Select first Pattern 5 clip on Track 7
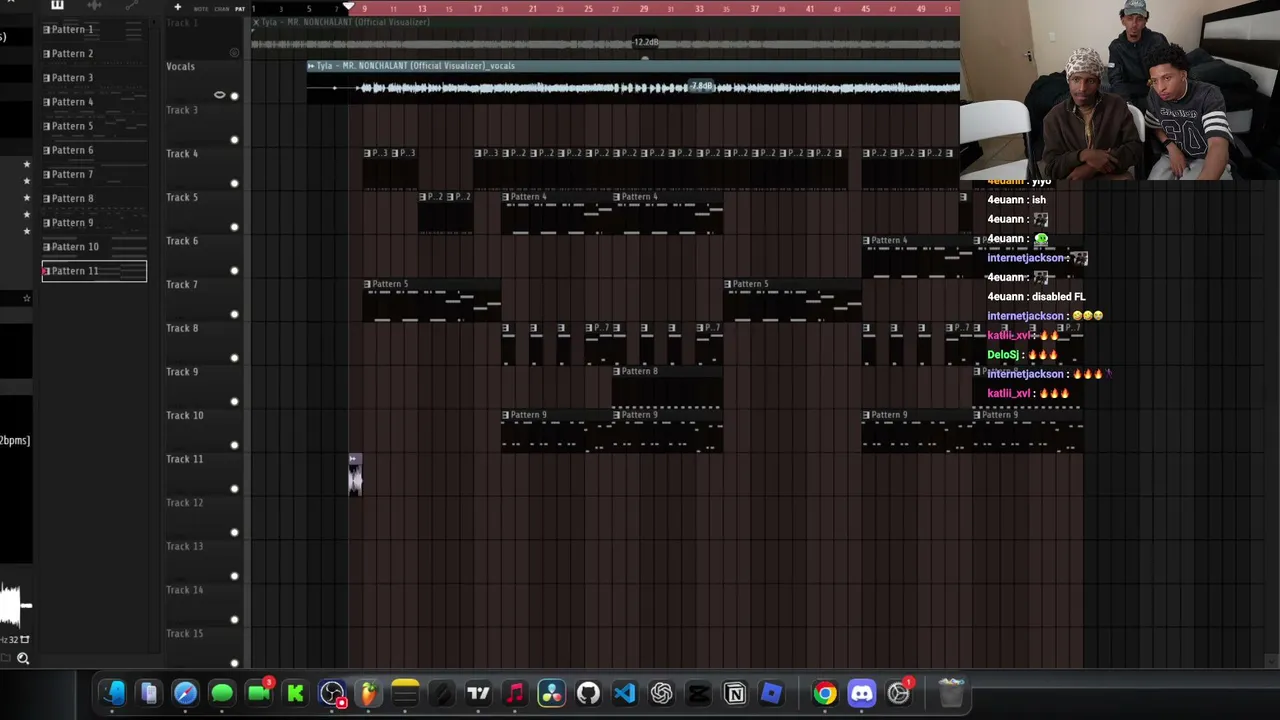The image size is (1280, 720). click(432, 301)
